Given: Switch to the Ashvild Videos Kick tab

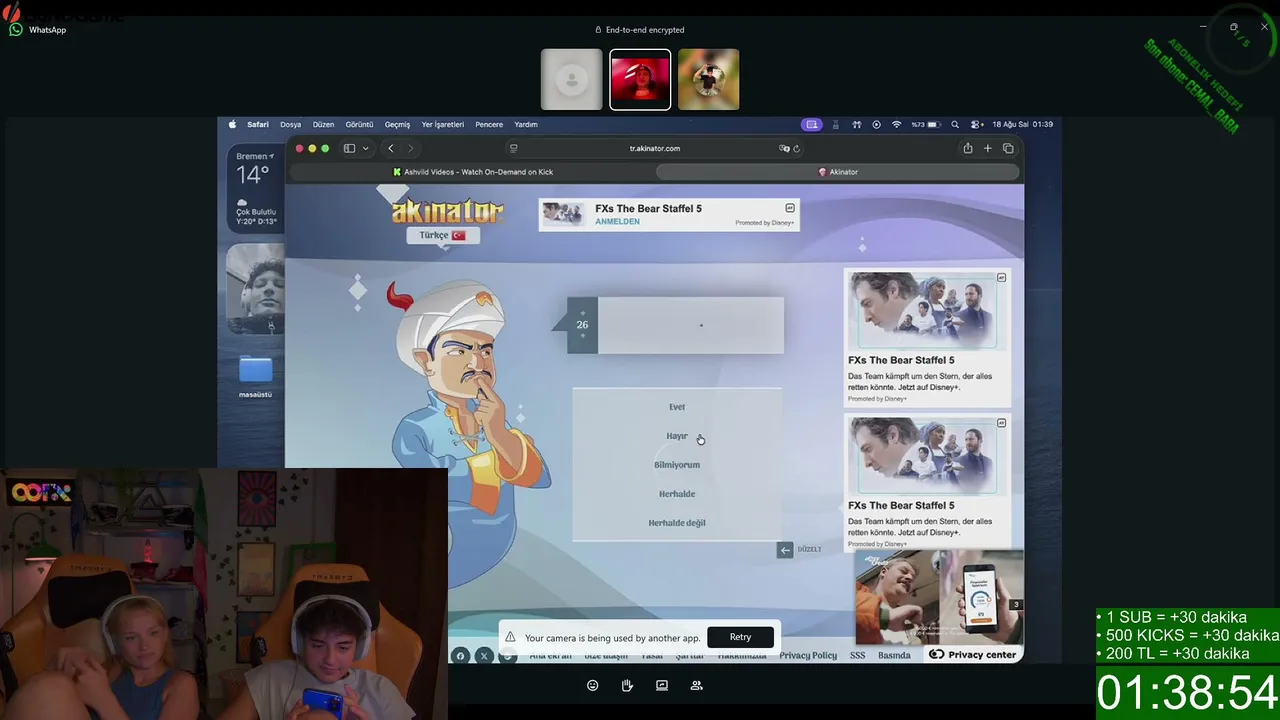Looking at the screenshot, I should click(471, 172).
